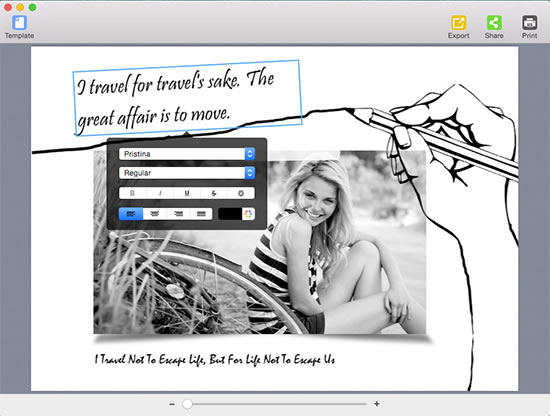Zoom out with the minus icon
550x416 pixels.
tap(172, 404)
